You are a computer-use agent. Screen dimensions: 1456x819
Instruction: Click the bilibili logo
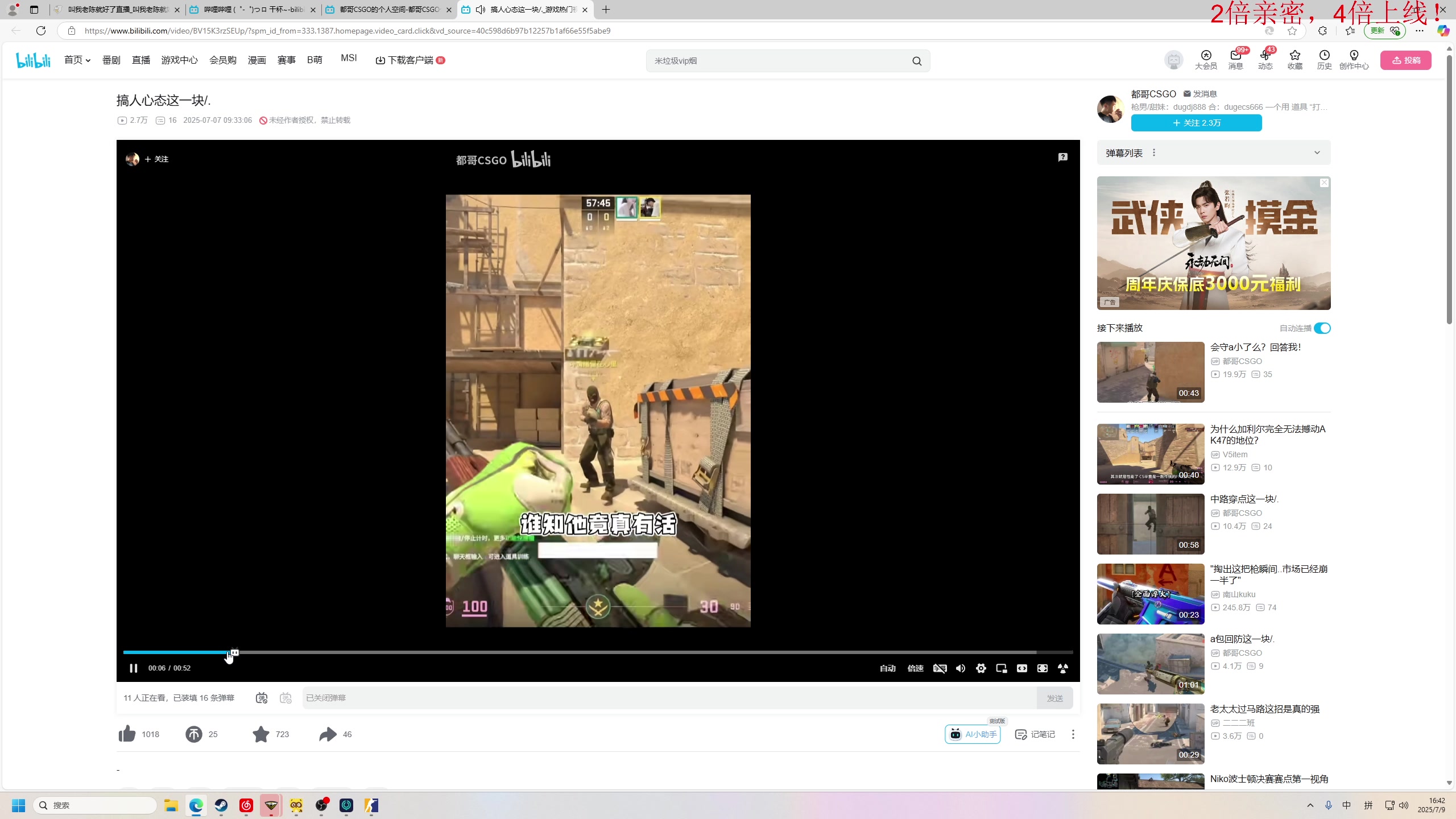(x=33, y=60)
